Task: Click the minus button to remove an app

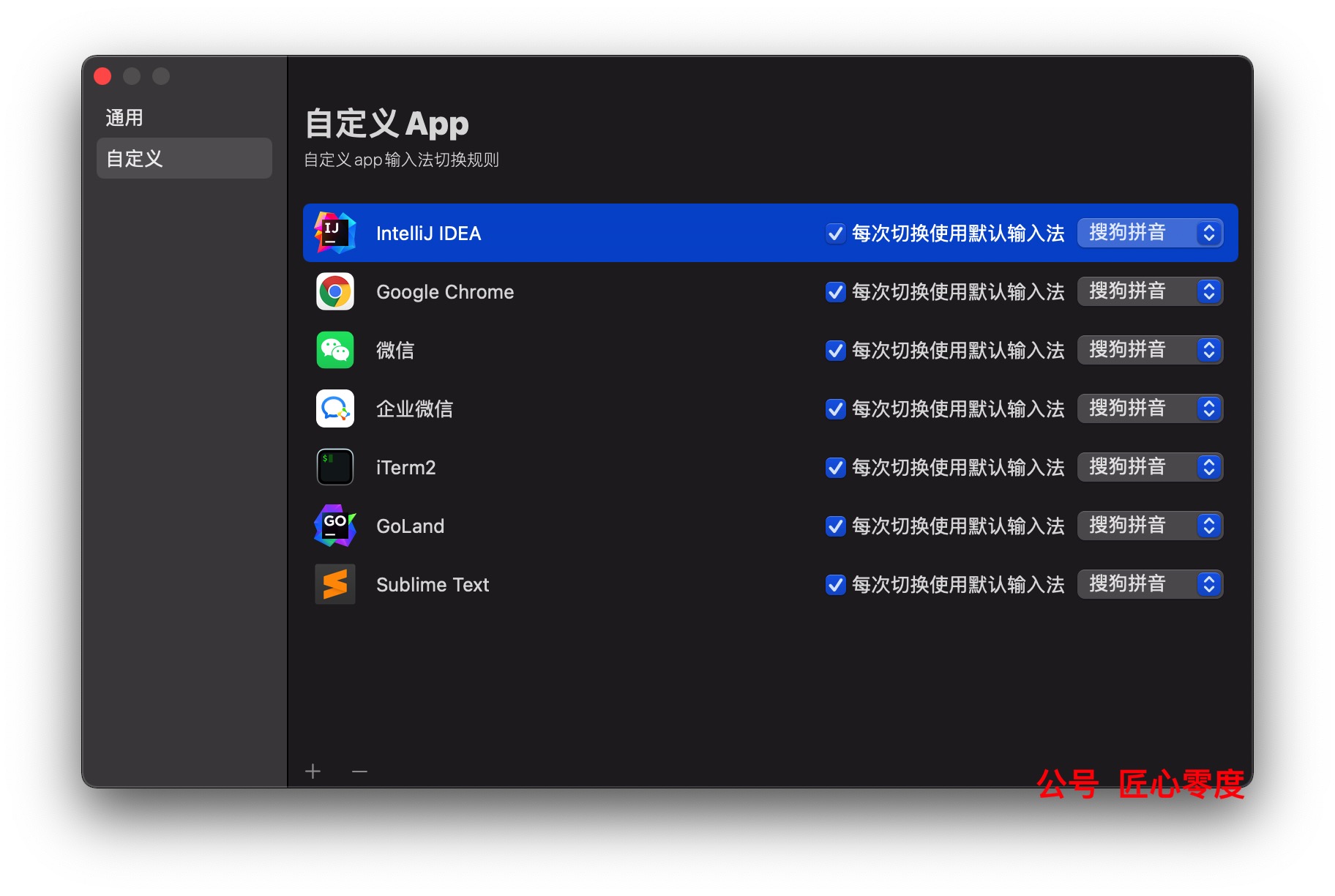Action: (359, 771)
